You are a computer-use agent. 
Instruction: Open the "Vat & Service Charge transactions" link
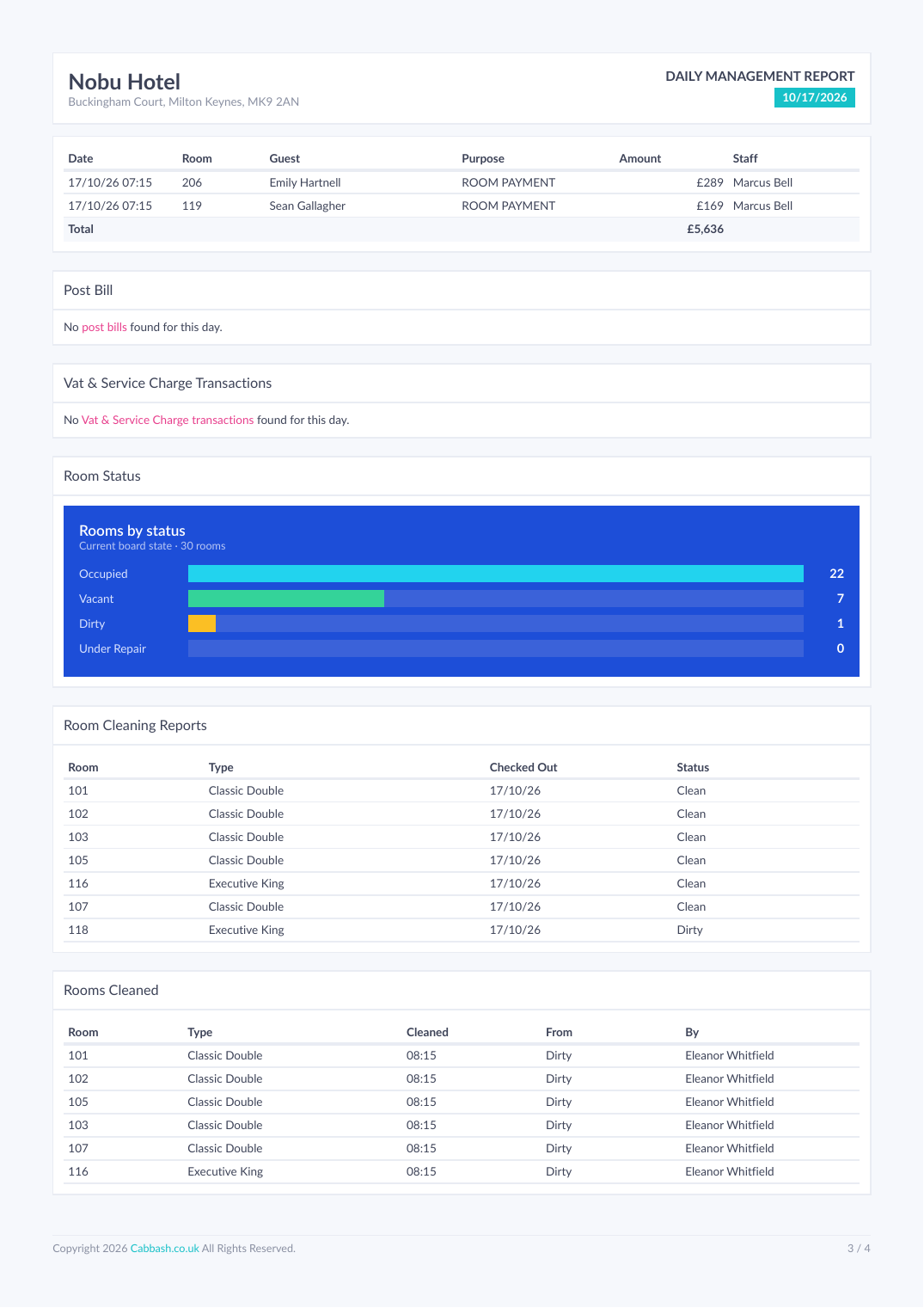pyautogui.click(x=168, y=421)
